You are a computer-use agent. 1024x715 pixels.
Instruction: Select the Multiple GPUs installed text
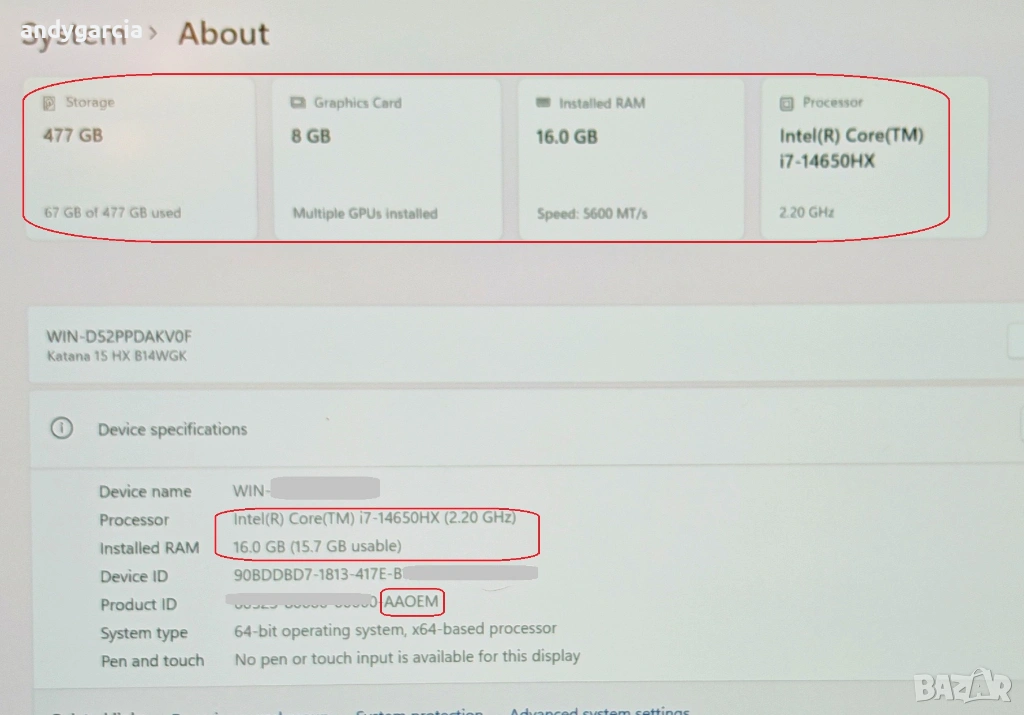pyautogui.click(x=364, y=213)
